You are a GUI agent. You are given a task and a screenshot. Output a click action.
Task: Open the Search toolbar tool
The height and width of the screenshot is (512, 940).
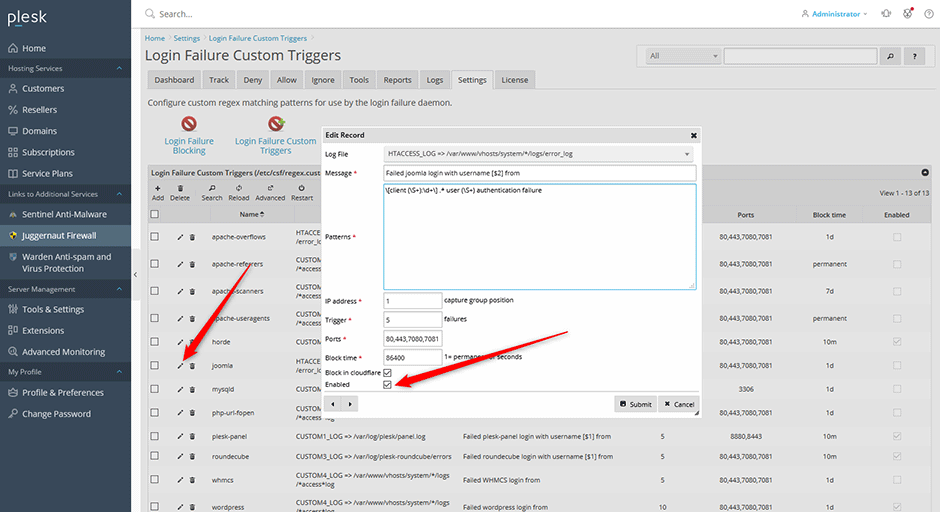[212, 192]
